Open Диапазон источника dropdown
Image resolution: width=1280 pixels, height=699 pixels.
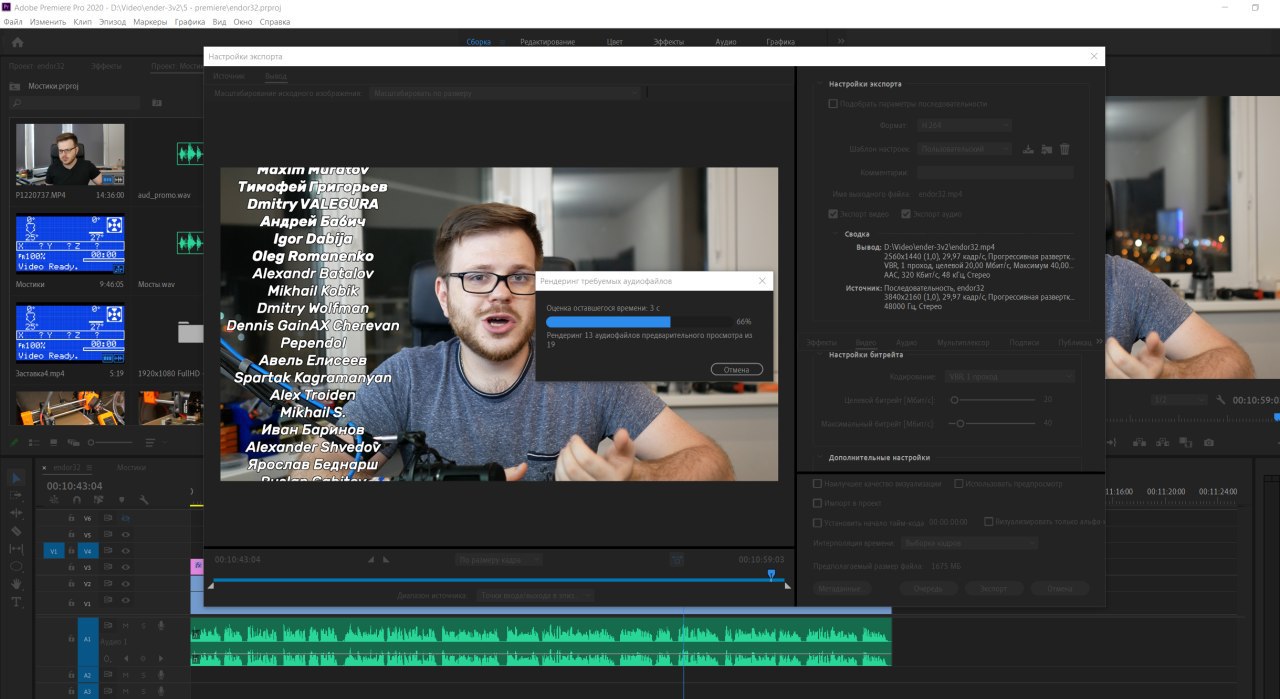535,595
